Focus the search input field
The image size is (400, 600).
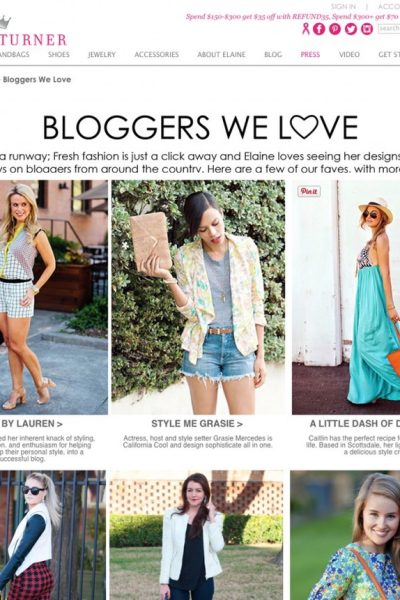coord(389,28)
